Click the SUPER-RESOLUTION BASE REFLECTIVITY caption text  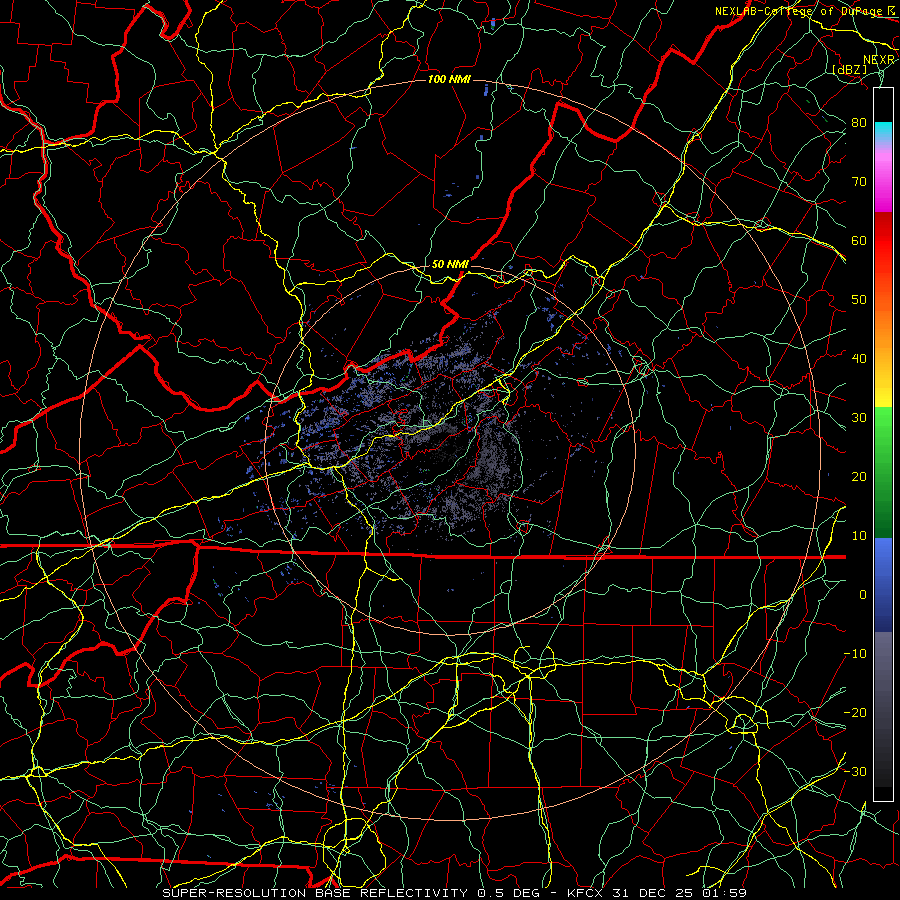click(315, 893)
